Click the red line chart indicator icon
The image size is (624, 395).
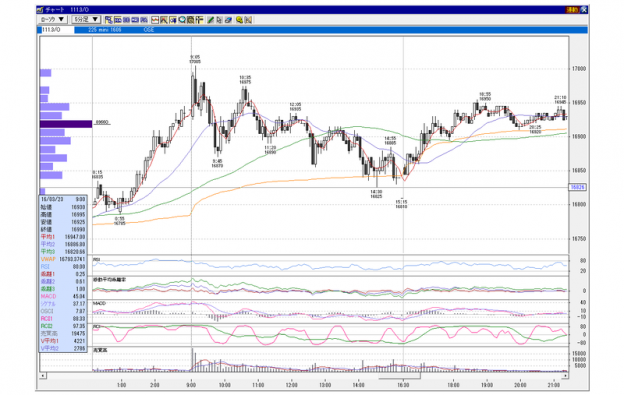(155, 19)
